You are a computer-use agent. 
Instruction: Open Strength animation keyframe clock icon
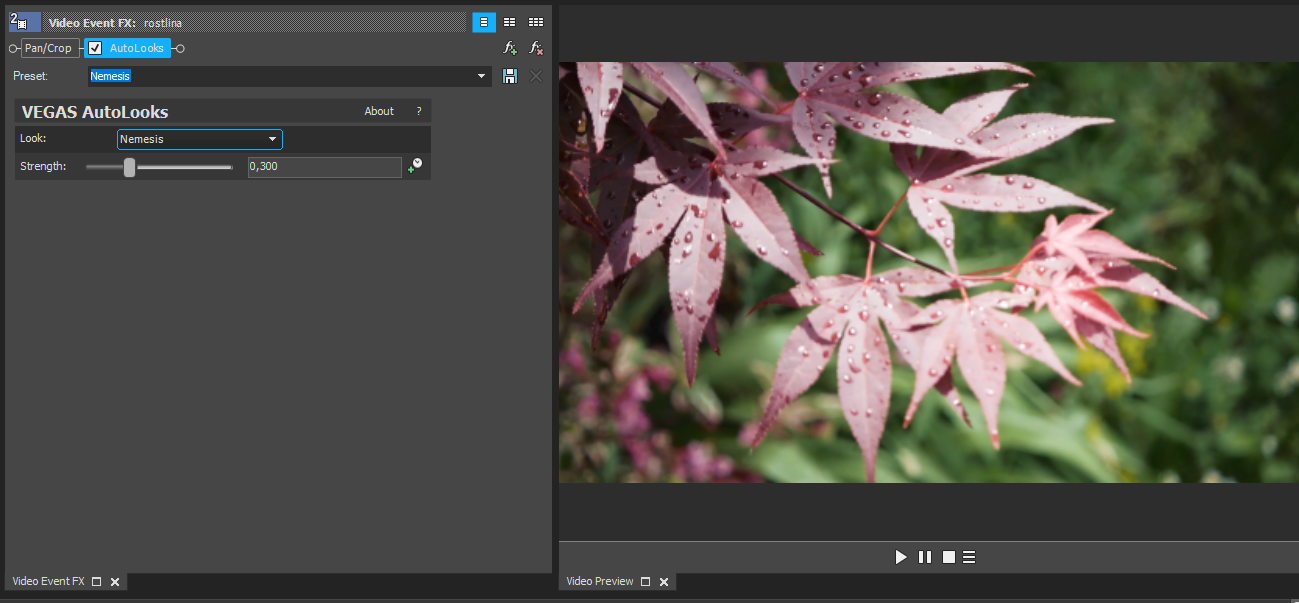tap(415, 166)
